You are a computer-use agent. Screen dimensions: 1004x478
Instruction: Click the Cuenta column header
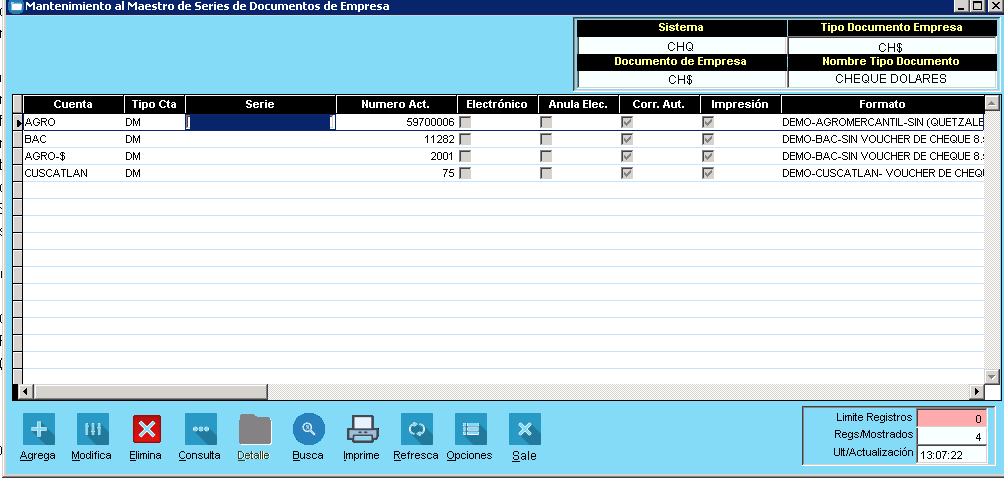click(73, 104)
